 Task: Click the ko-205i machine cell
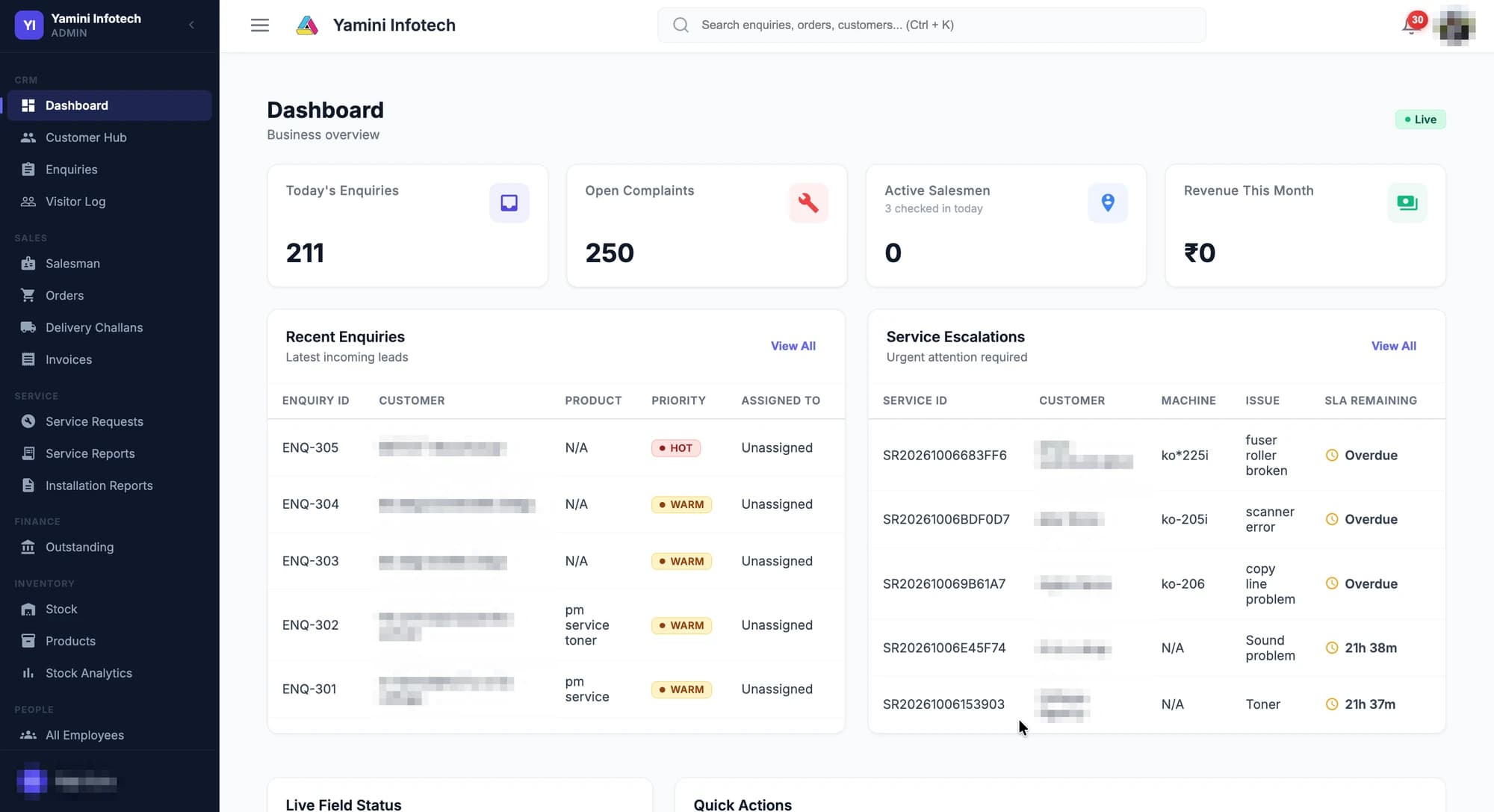pyautogui.click(x=1184, y=519)
